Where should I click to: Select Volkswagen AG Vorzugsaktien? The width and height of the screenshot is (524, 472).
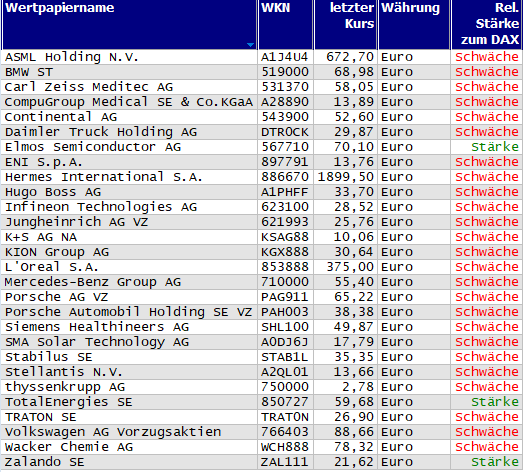tap(113, 432)
